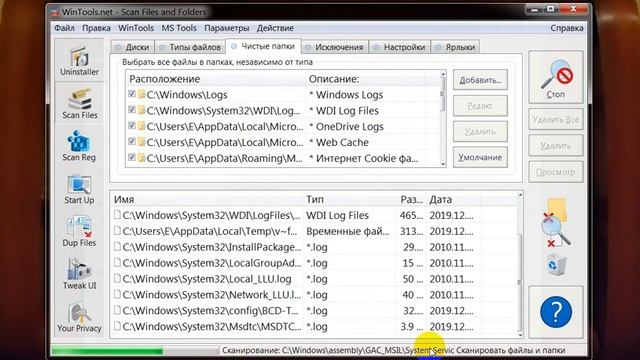Open the Справка menu

(567, 28)
